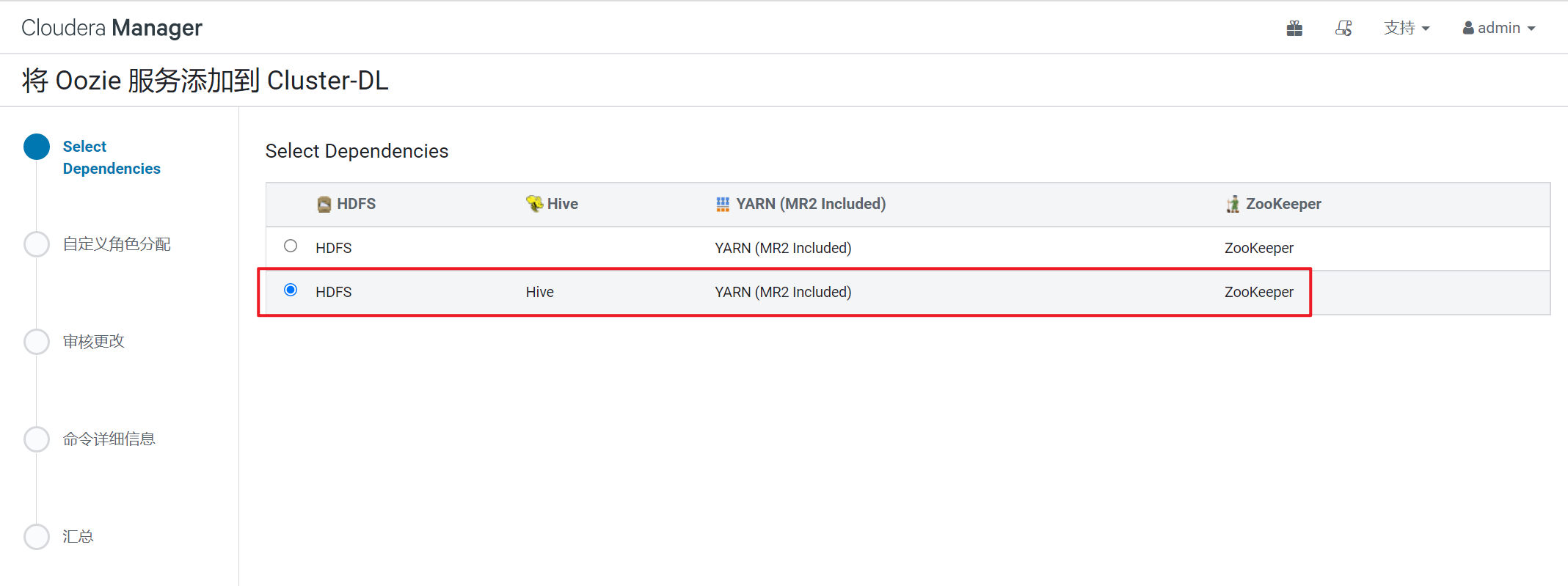Click the Hive cell in second row
This screenshot has height=586, width=1568.
pyautogui.click(x=539, y=292)
